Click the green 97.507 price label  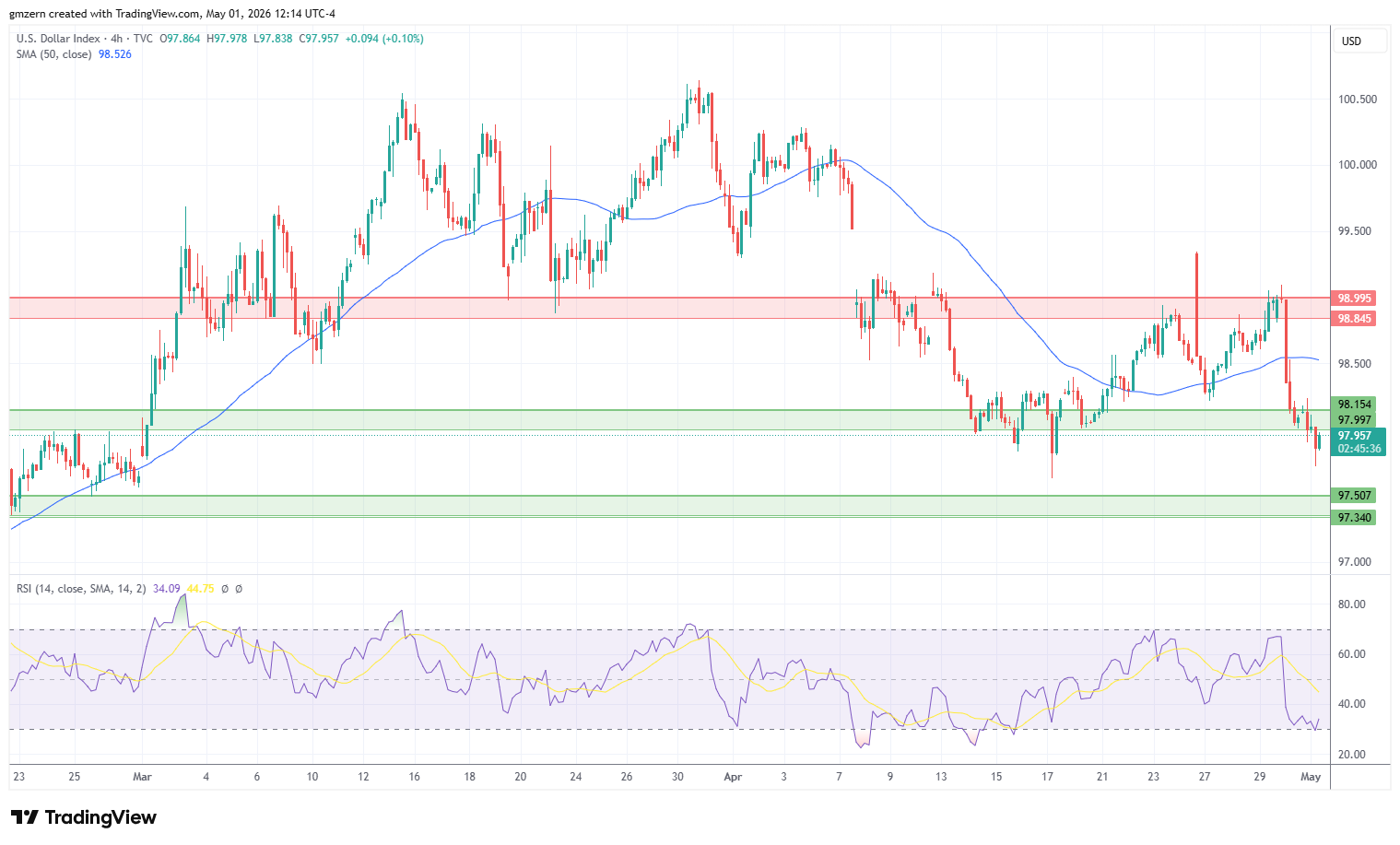click(1355, 495)
